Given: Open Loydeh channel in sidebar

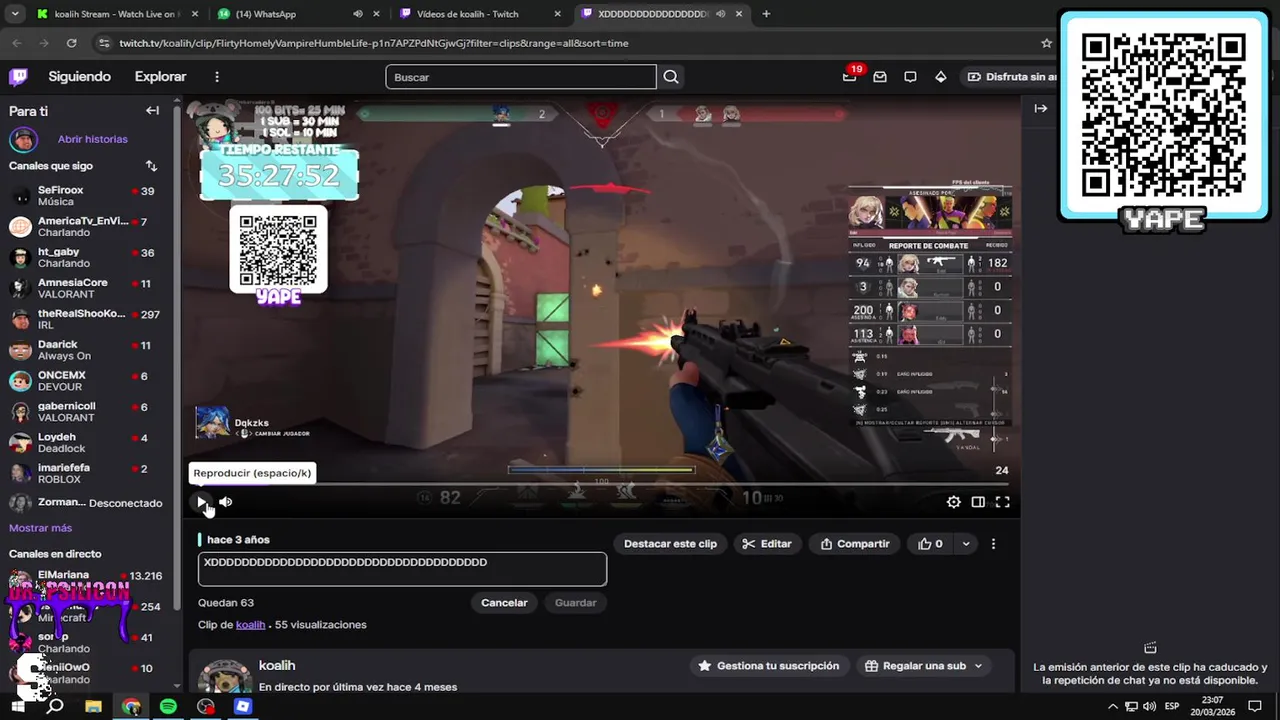Looking at the screenshot, I should tap(86, 444).
